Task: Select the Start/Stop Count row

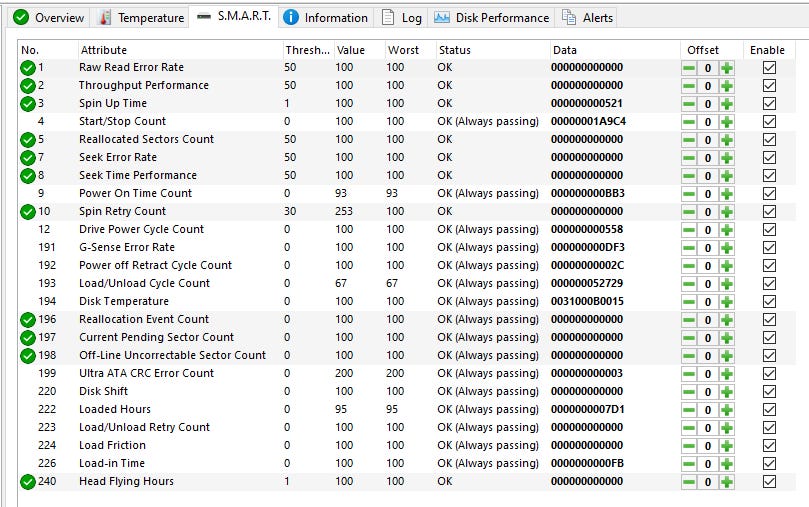Action: point(407,122)
